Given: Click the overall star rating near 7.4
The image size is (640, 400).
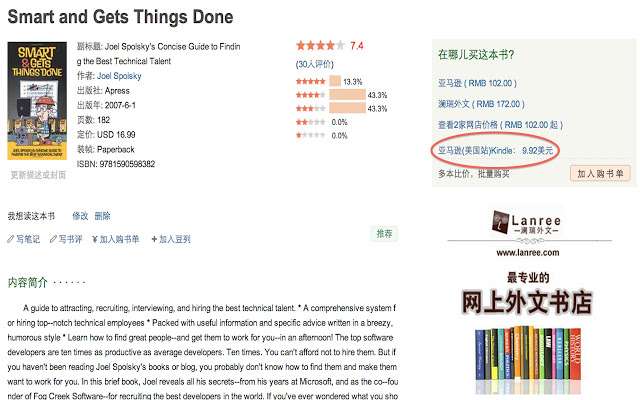Looking at the screenshot, I should [x=320, y=45].
